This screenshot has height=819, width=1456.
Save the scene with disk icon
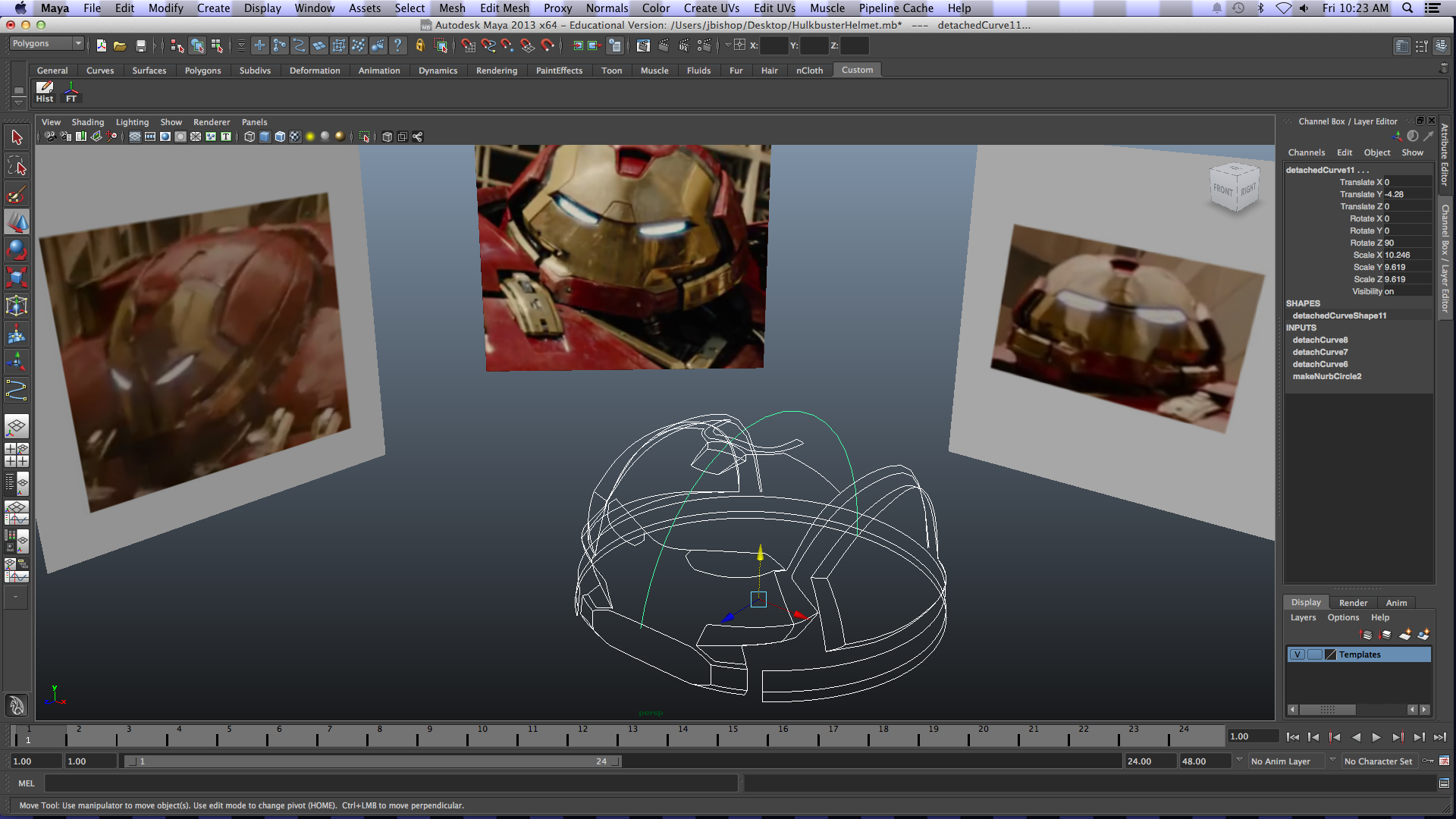140,45
